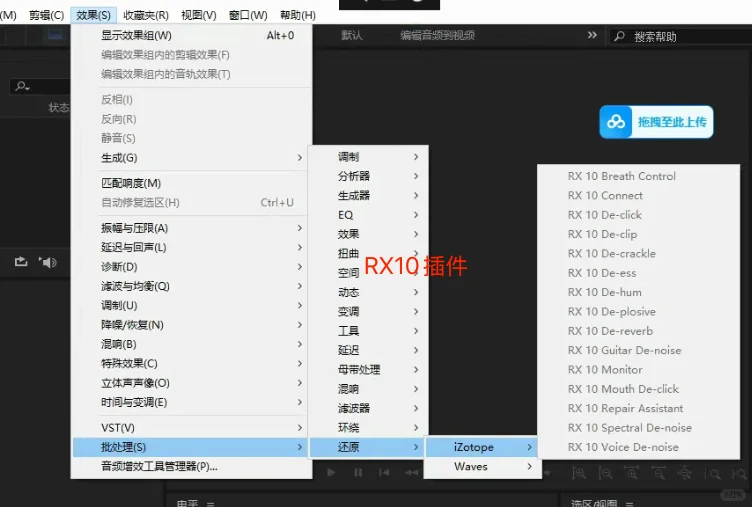Select 匹配响度(M) in the effects menu
Screen dimensions: 752x507
coord(191,183)
